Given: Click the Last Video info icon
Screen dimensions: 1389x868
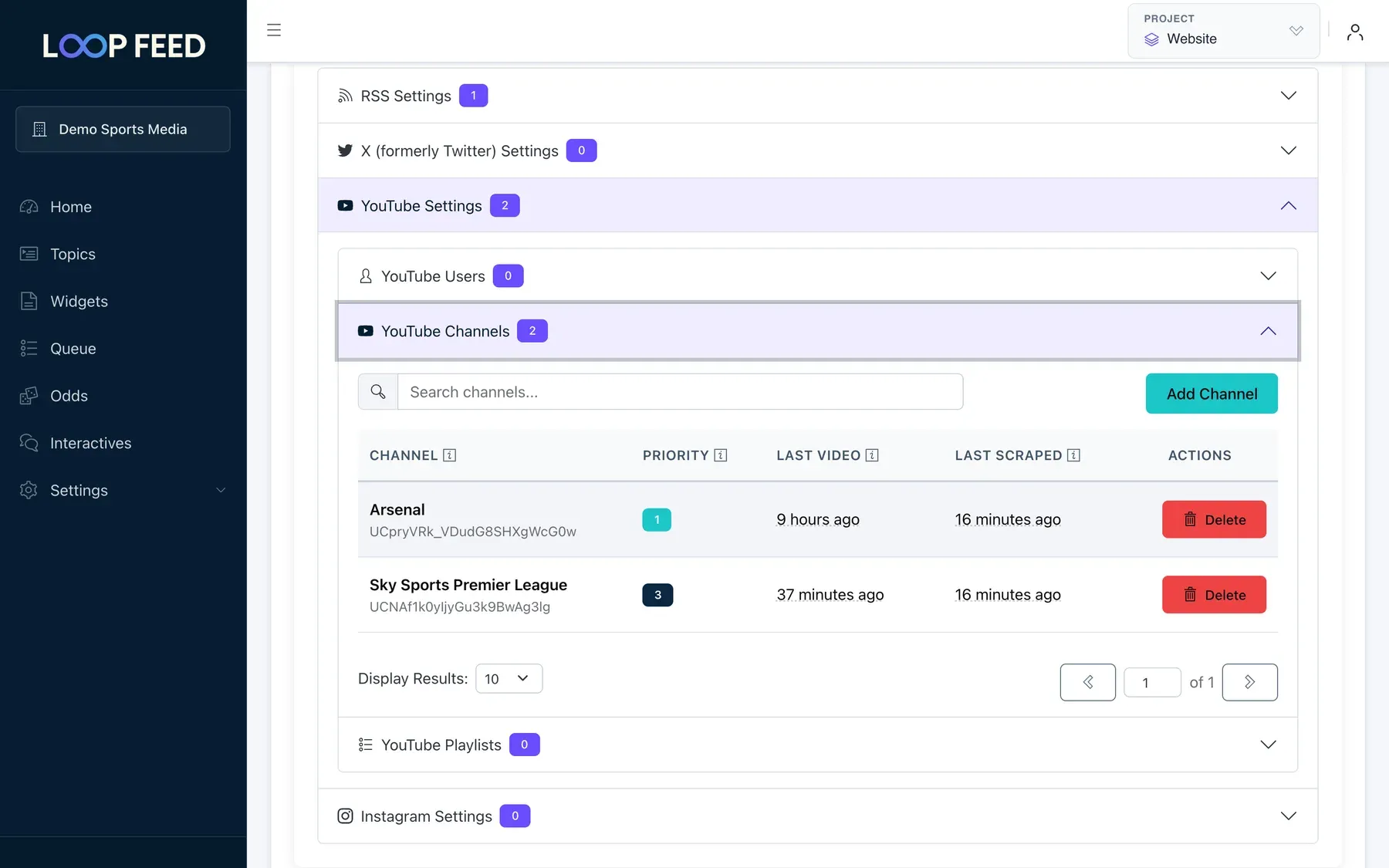Looking at the screenshot, I should (872, 455).
